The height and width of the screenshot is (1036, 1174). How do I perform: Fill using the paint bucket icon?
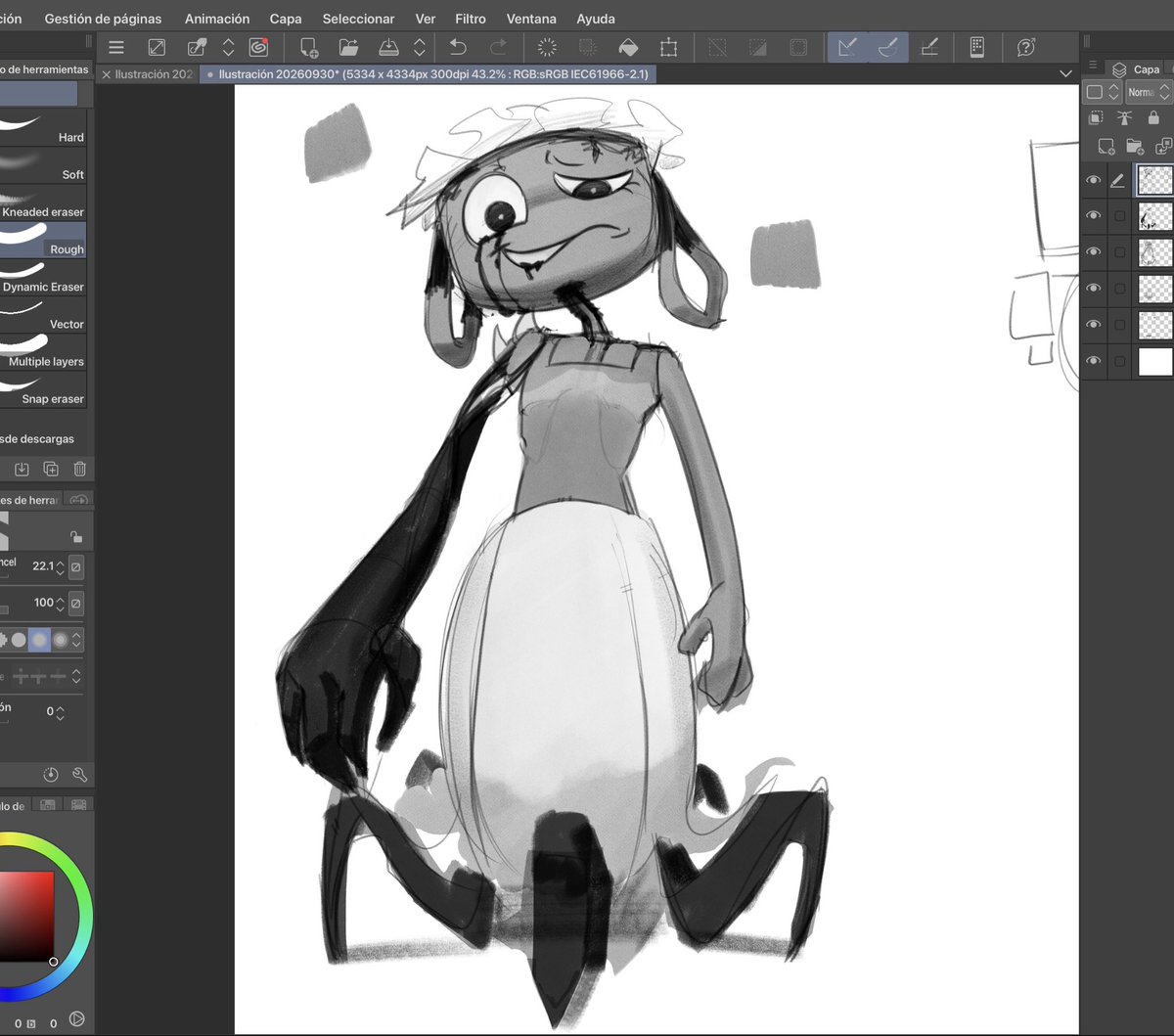(x=628, y=47)
